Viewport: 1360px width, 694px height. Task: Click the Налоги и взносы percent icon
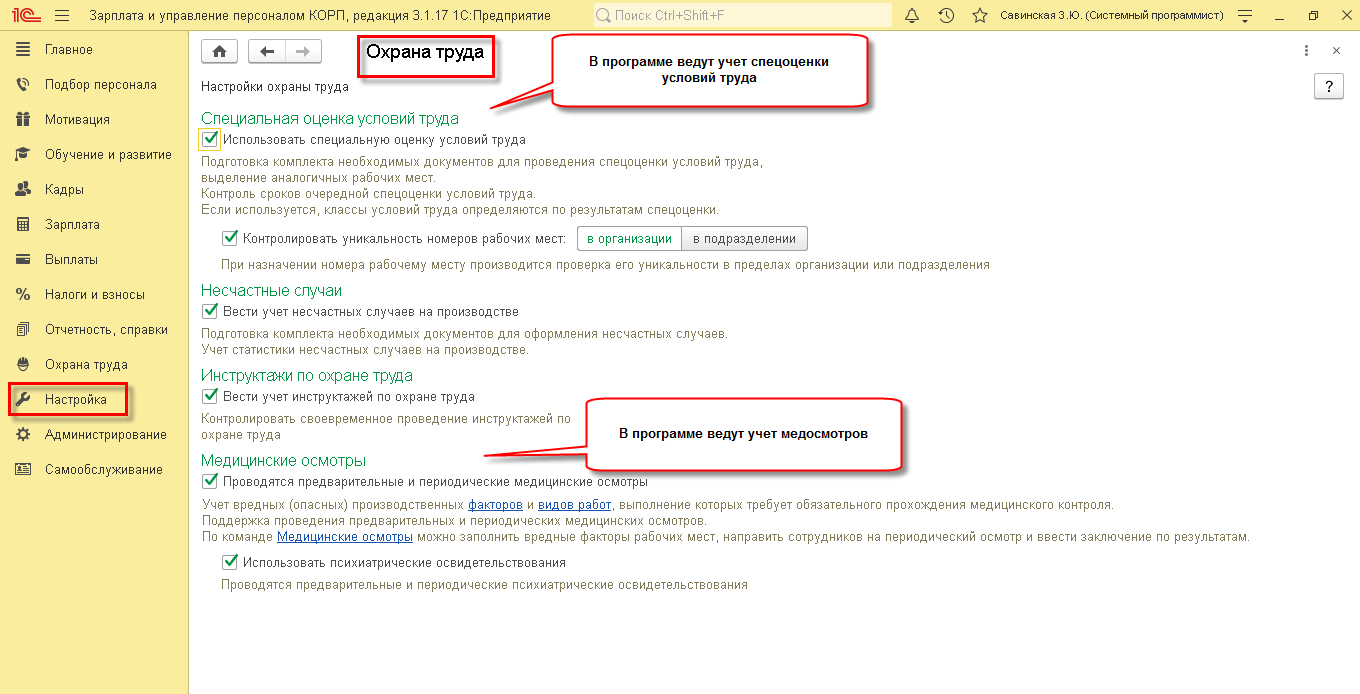click(x=24, y=295)
